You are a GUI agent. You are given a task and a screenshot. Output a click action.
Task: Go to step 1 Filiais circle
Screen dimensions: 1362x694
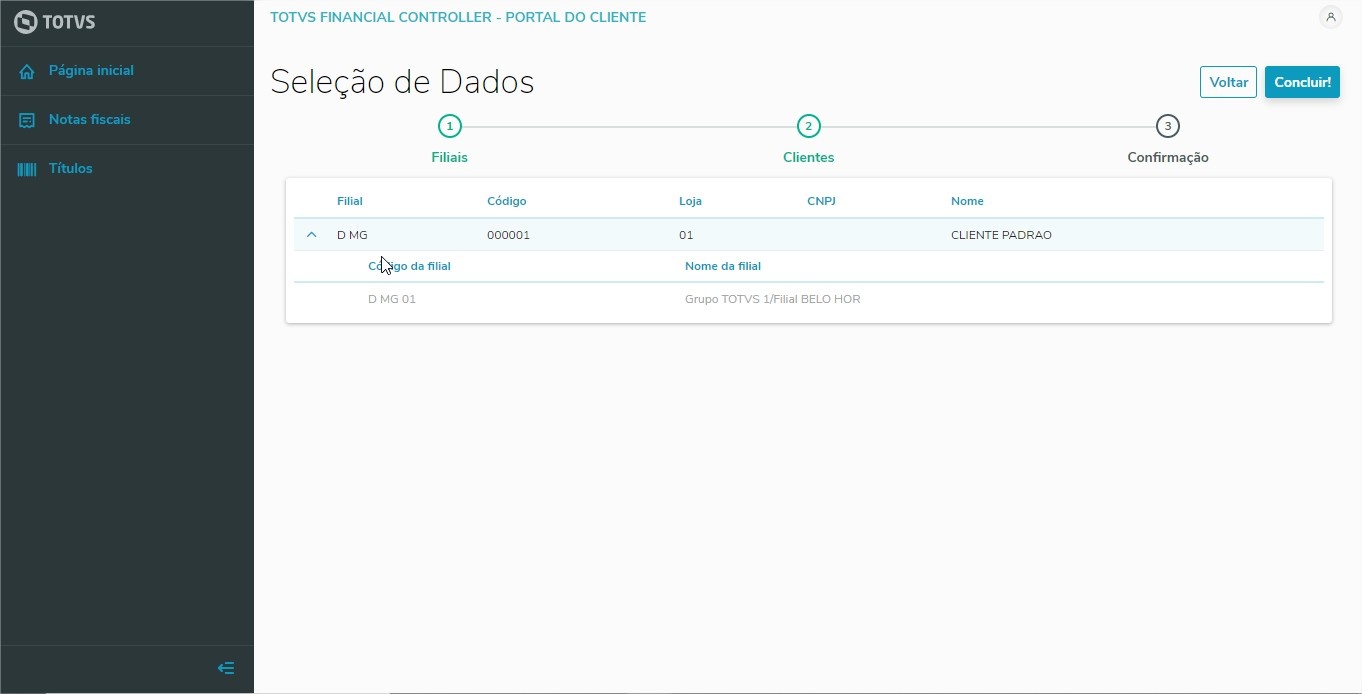coord(450,126)
